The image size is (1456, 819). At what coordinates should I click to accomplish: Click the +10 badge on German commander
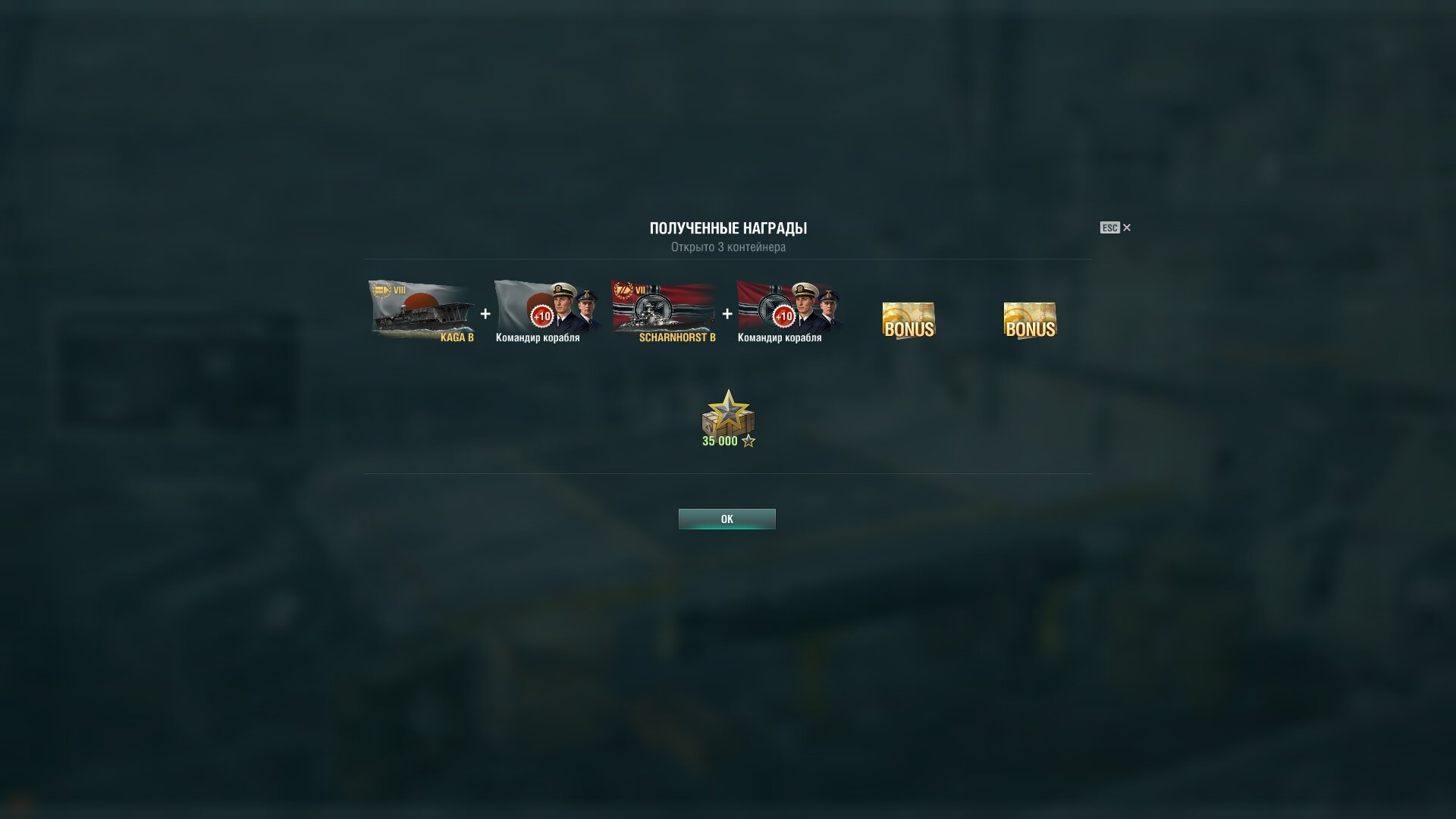(783, 316)
